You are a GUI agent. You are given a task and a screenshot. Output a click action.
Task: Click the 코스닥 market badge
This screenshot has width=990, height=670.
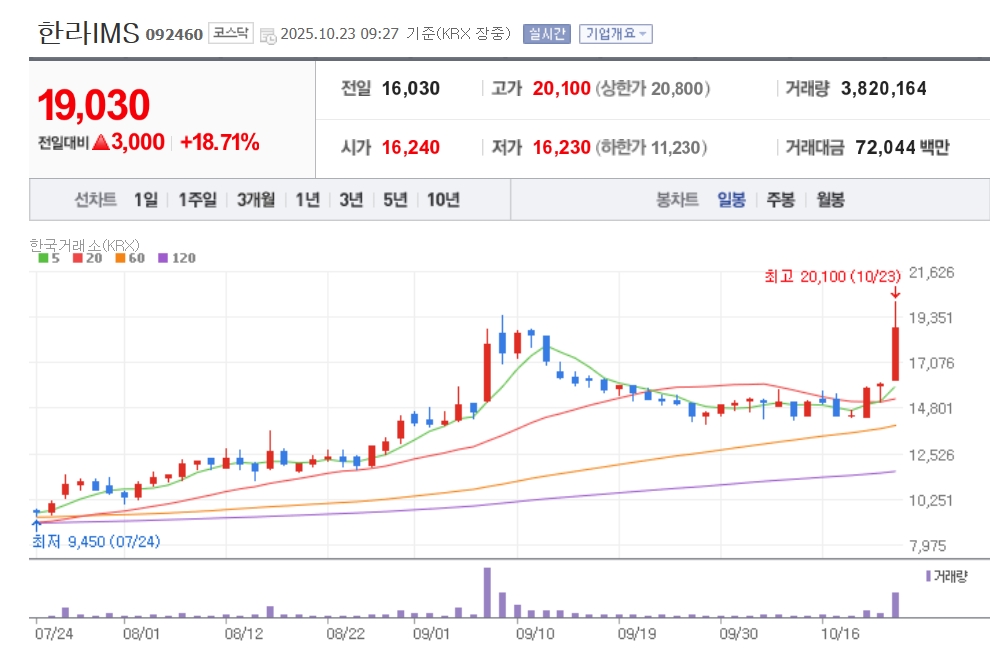pyautogui.click(x=232, y=34)
